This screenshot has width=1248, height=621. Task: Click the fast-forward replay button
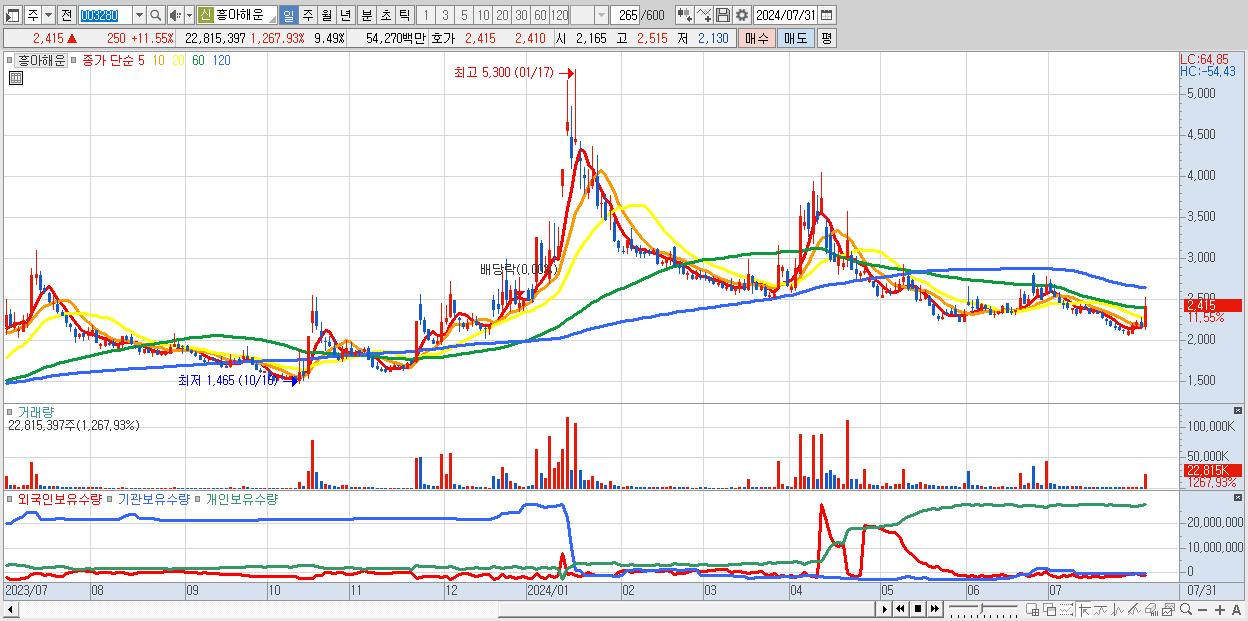(x=934, y=609)
